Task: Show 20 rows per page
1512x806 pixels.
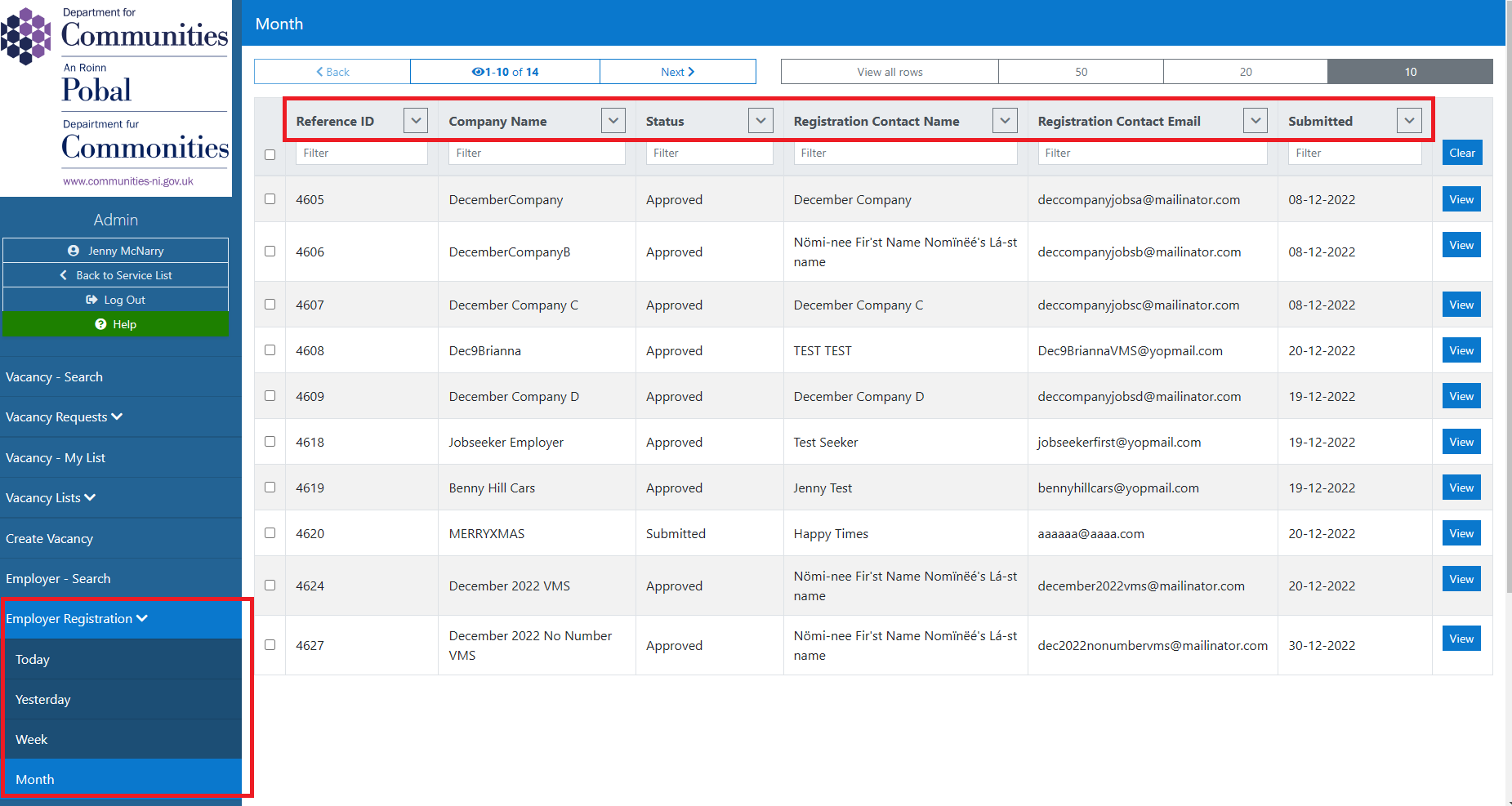Action: point(1246,72)
